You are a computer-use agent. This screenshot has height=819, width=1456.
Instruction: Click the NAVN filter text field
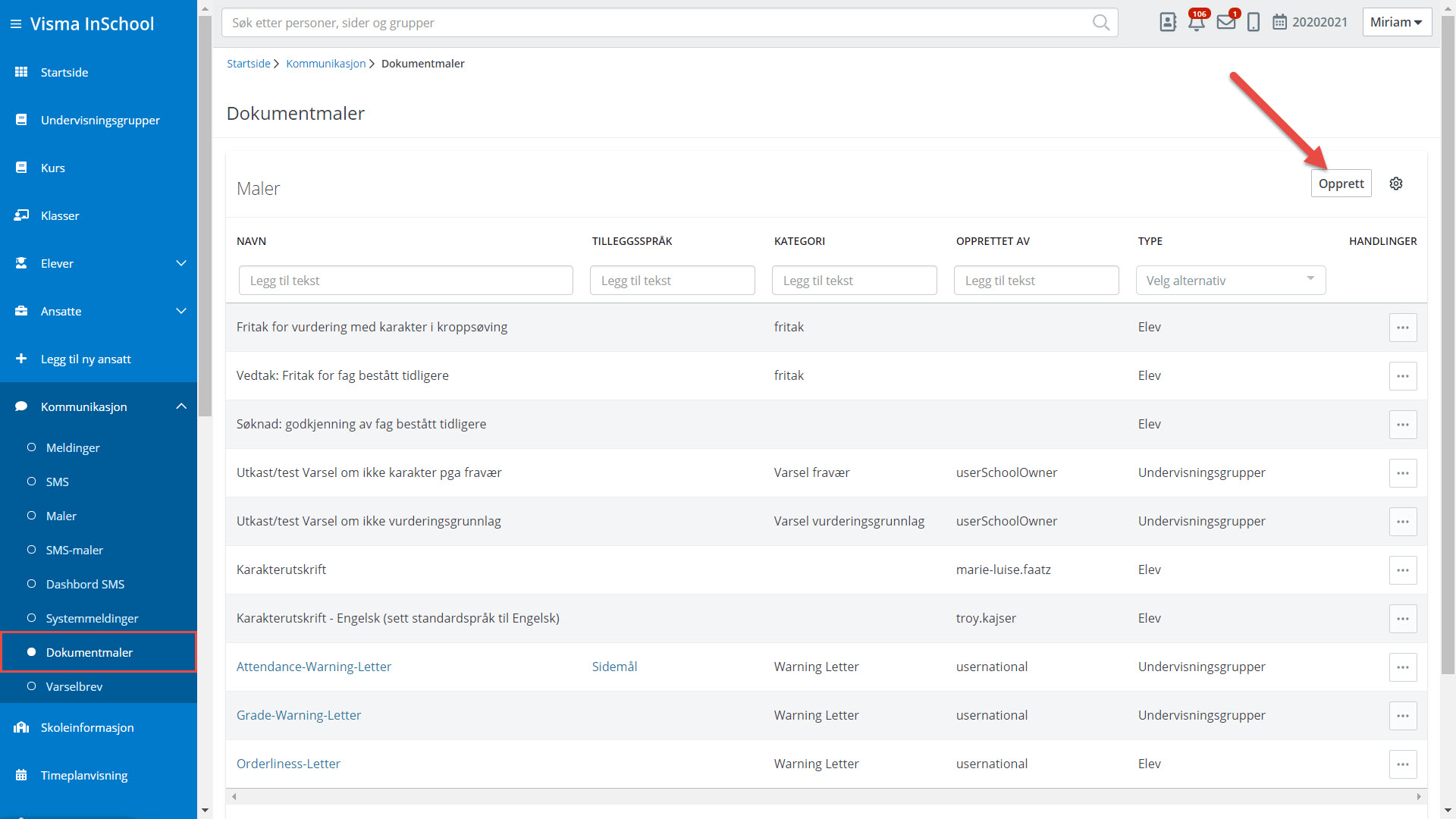pyautogui.click(x=406, y=281)
